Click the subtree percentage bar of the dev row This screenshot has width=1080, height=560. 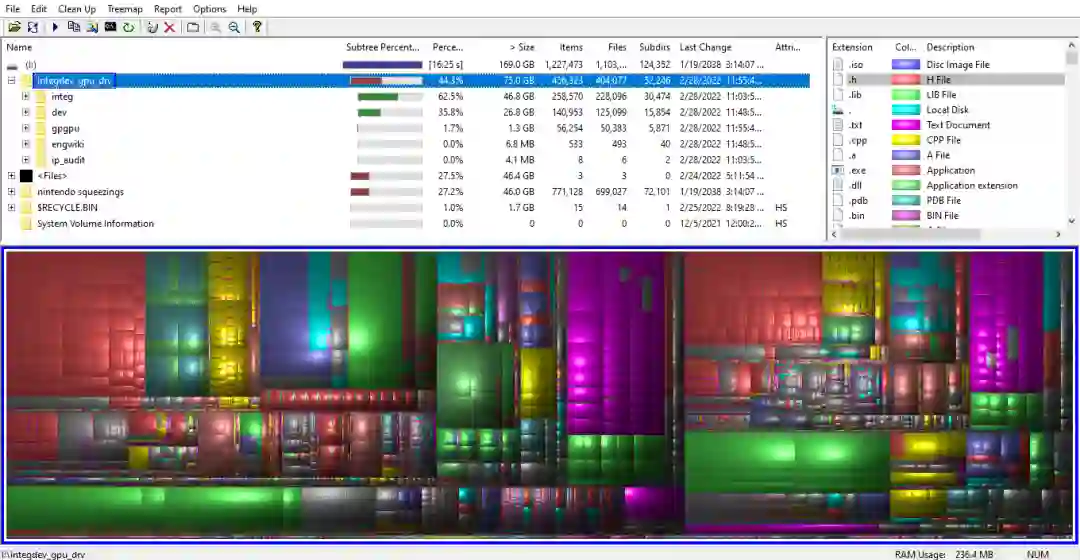(390, 112)
